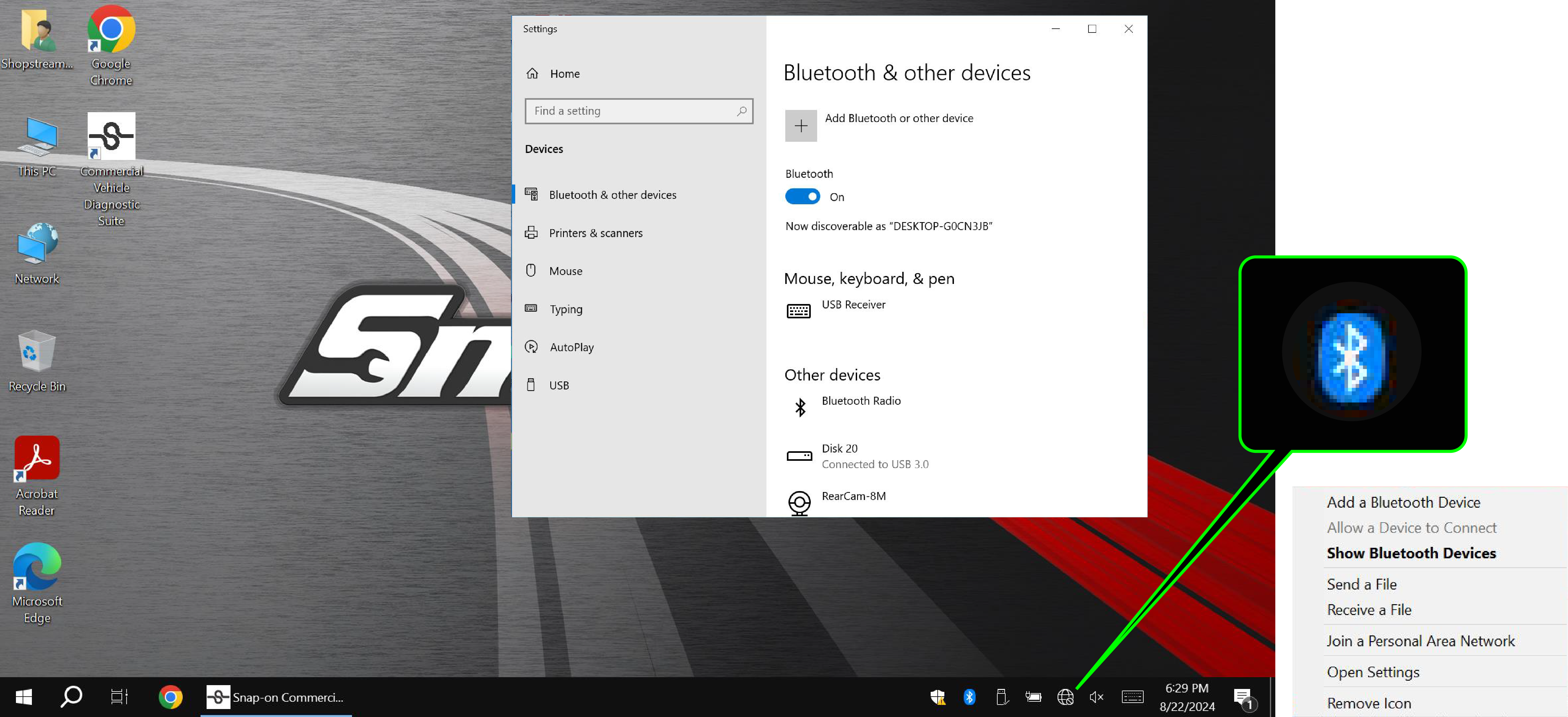Open the notification action center icon

[x=1242, y=697]
